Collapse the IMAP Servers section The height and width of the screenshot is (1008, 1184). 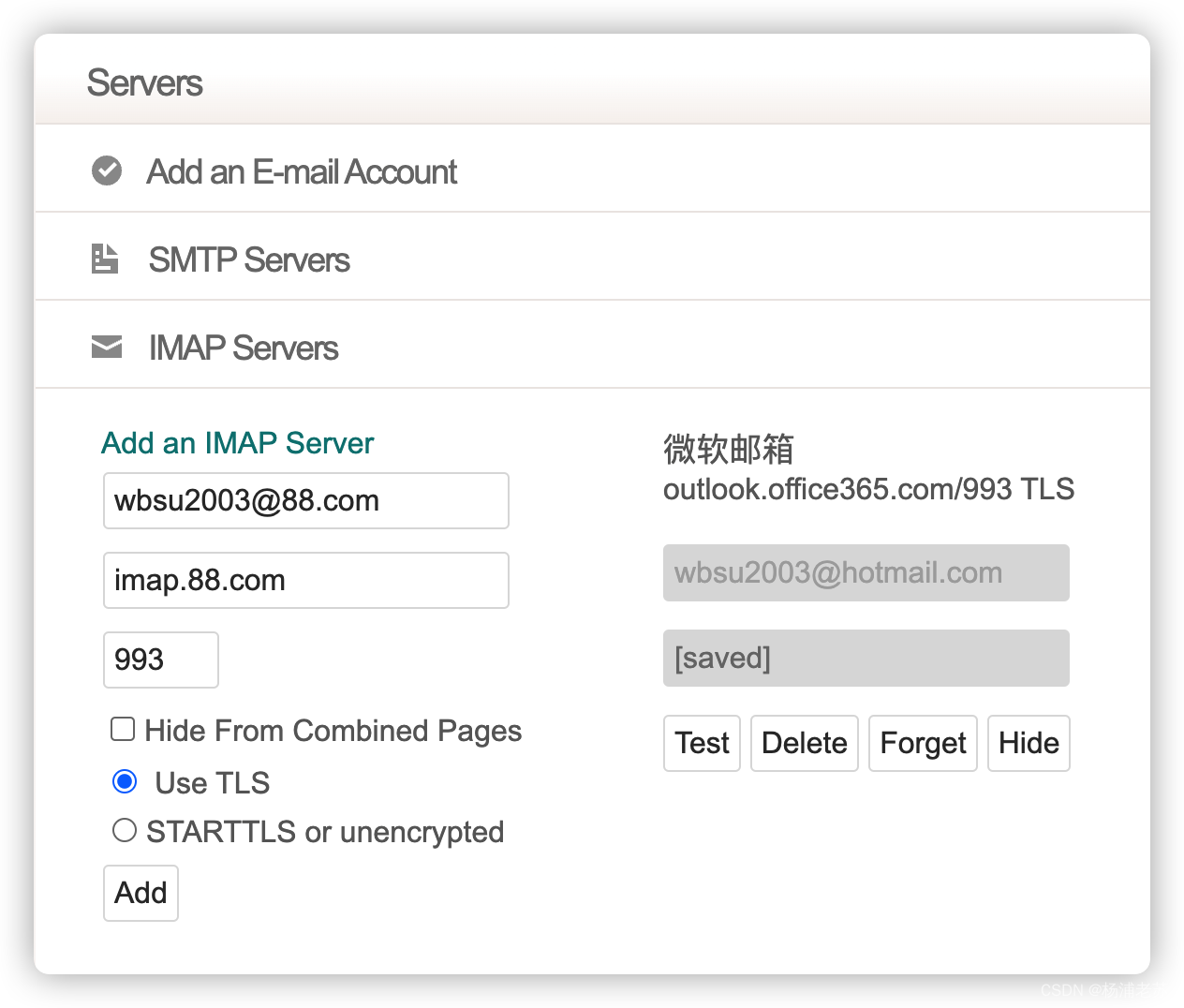(x=244, y=348)
